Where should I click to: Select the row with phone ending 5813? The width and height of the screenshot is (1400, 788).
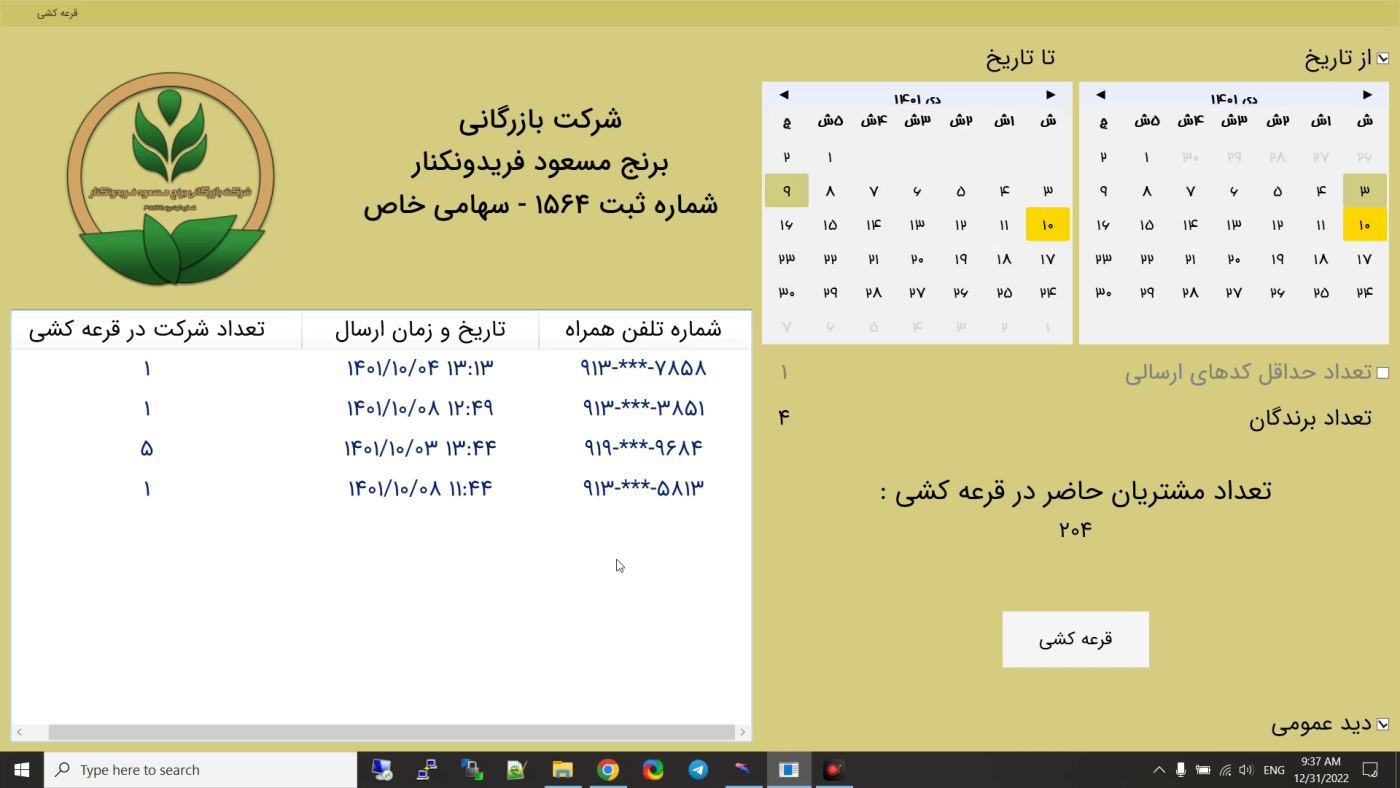pyautogui.click(x=381, y=488)
